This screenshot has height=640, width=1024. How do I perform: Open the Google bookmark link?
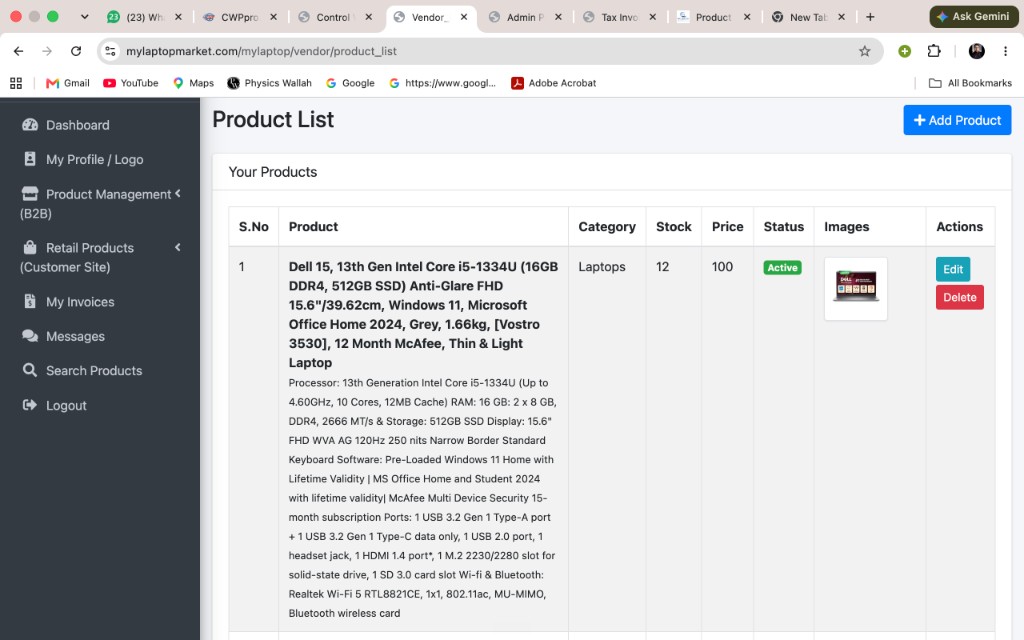click(x=350, y=83)
